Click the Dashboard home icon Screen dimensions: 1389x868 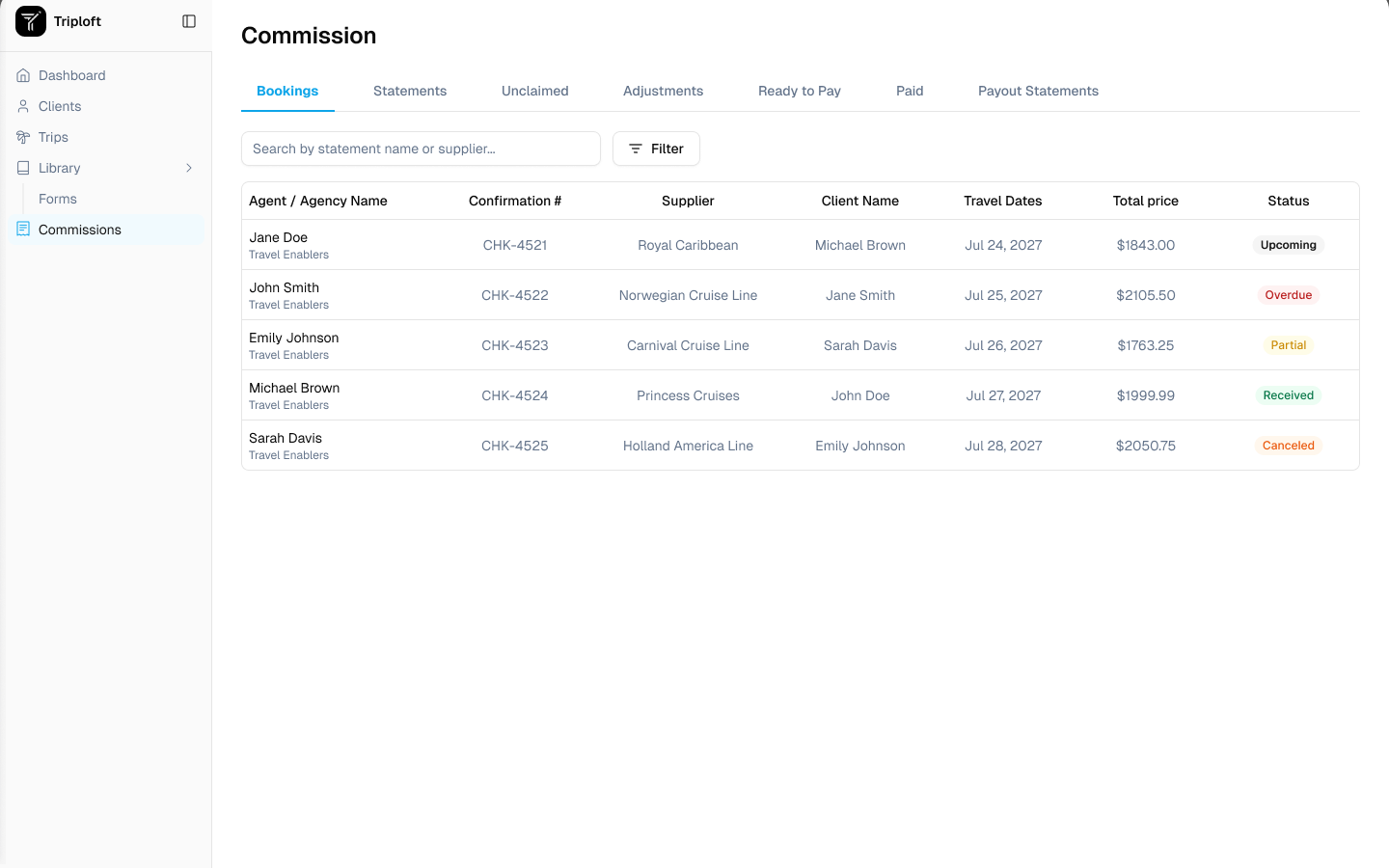(23, 75)
